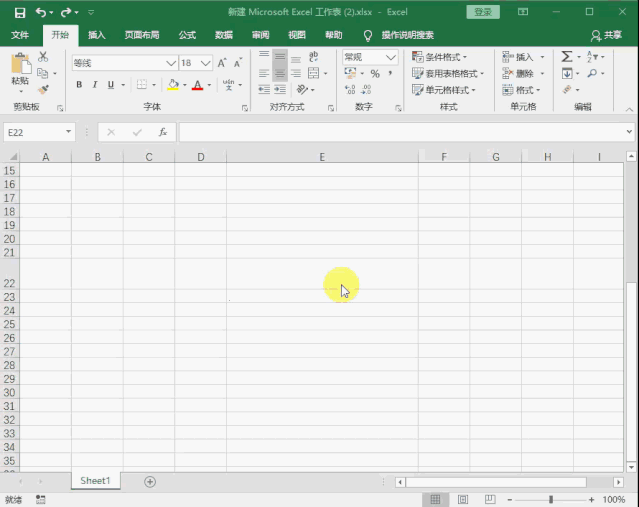Open 单元格样式 cell styles menu
This screenshot has height=507, width=639.
click(x=444, y=90)
